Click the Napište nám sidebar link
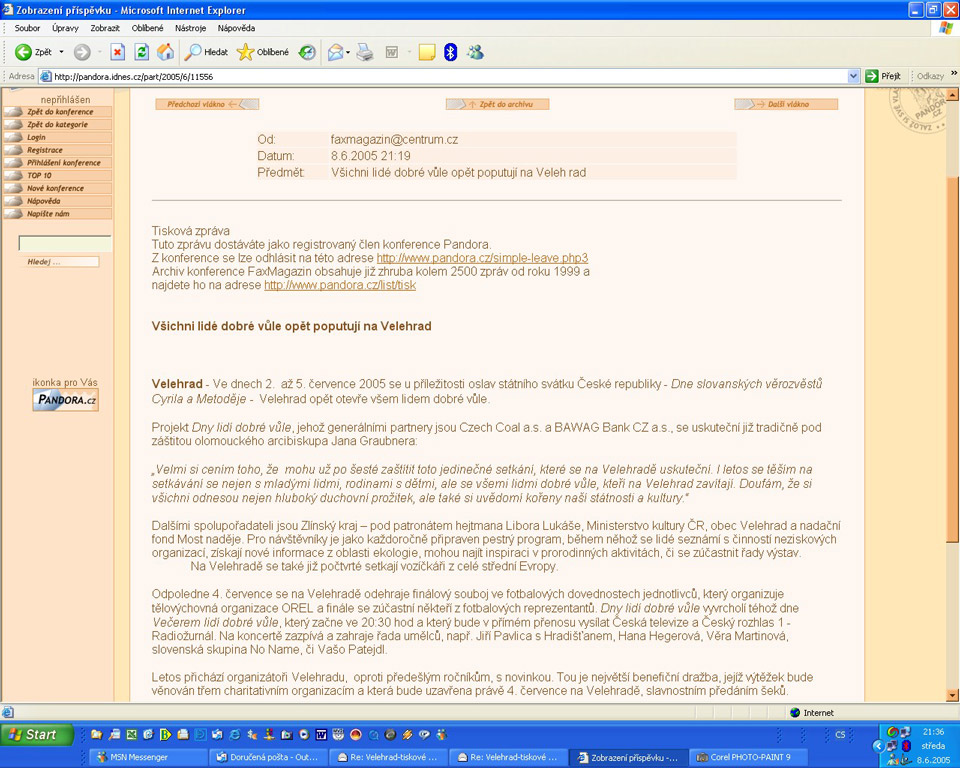The width and height of the screenshot is (960, 768). [x=58, y=214]
